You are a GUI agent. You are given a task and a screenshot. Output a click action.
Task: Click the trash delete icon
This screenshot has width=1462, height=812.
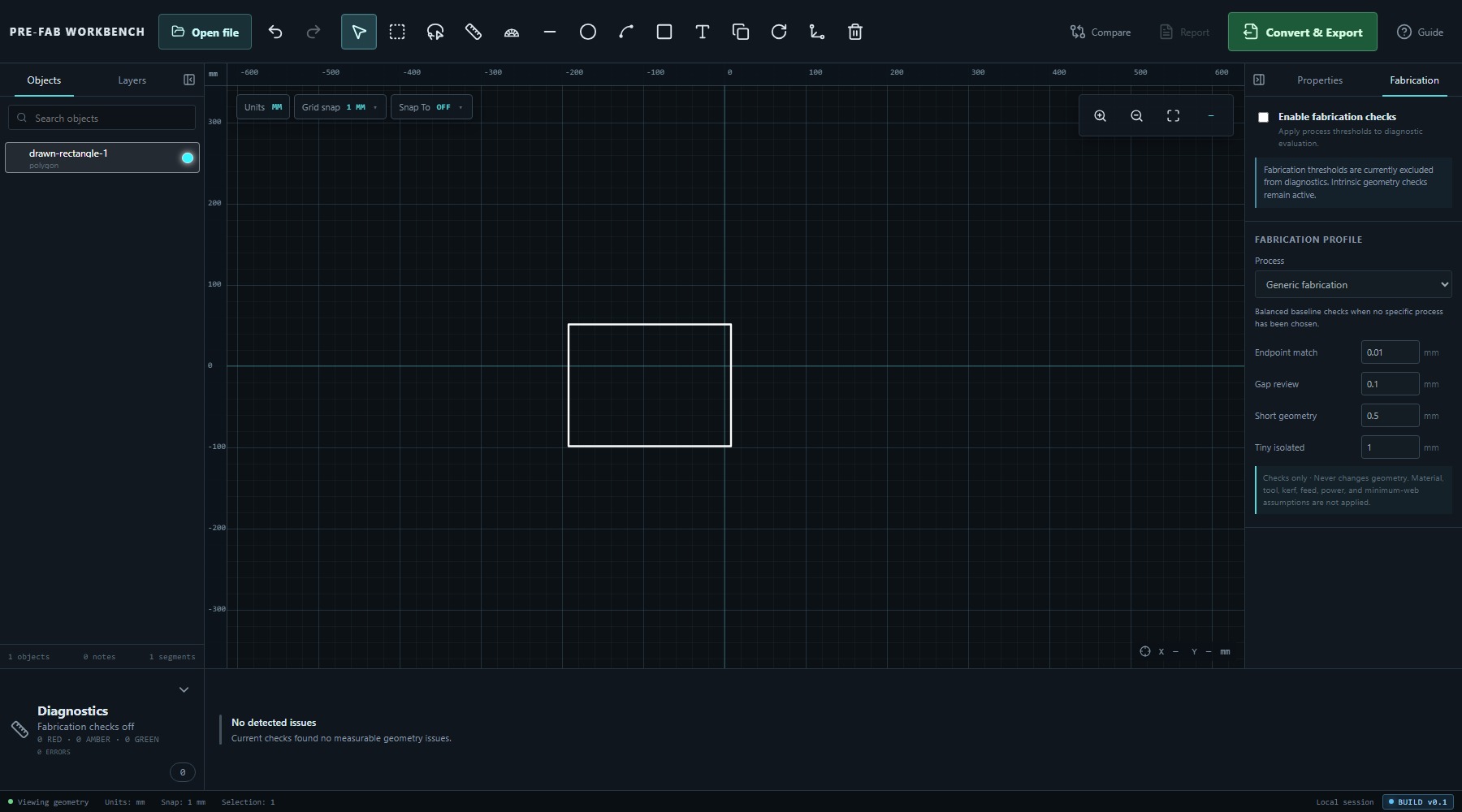point(855,32)
